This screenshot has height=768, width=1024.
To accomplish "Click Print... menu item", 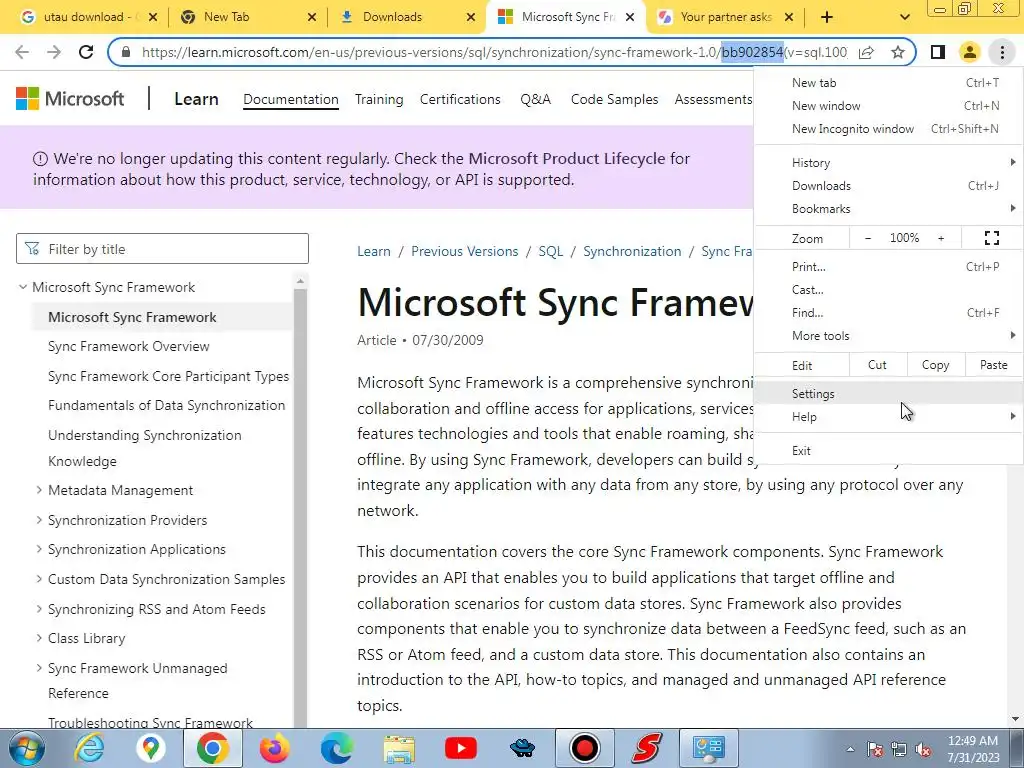I will pyautogui.click(x=889, y=266).
